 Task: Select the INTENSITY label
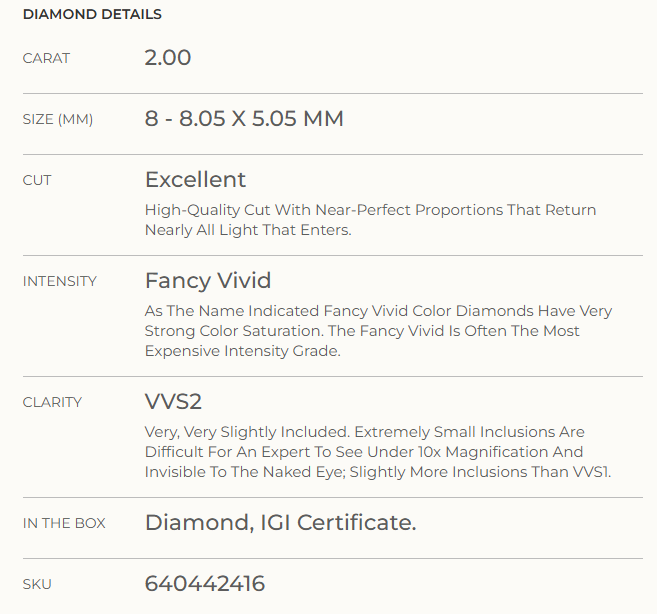(x=59, y=281)
